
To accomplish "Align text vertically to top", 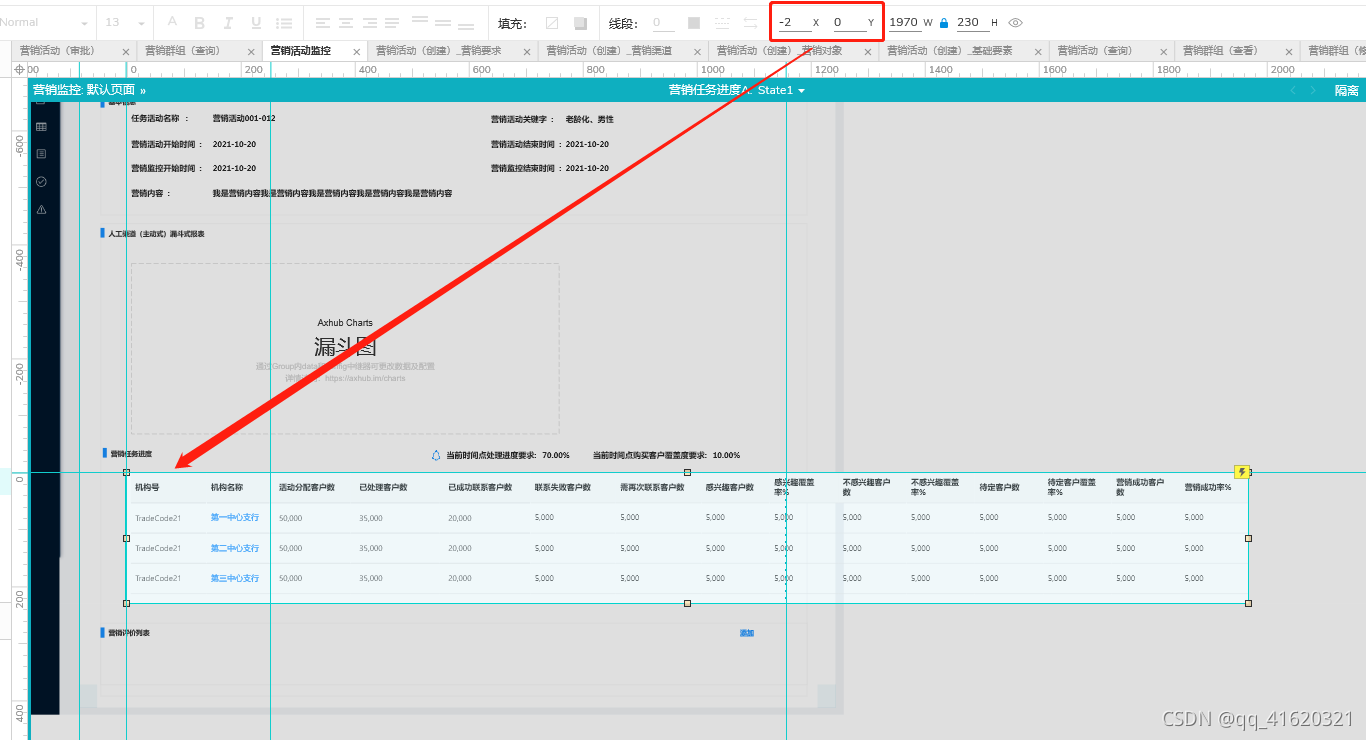I will point(420,22).
